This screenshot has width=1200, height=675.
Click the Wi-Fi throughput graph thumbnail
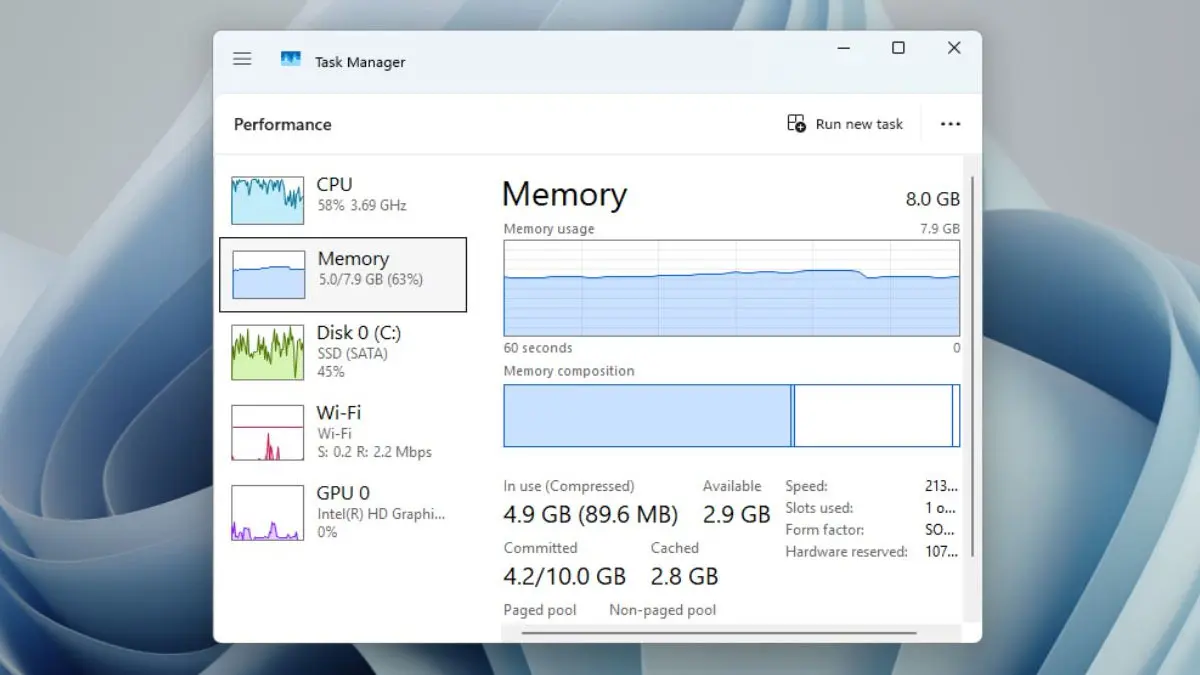[x=267, y=432]
